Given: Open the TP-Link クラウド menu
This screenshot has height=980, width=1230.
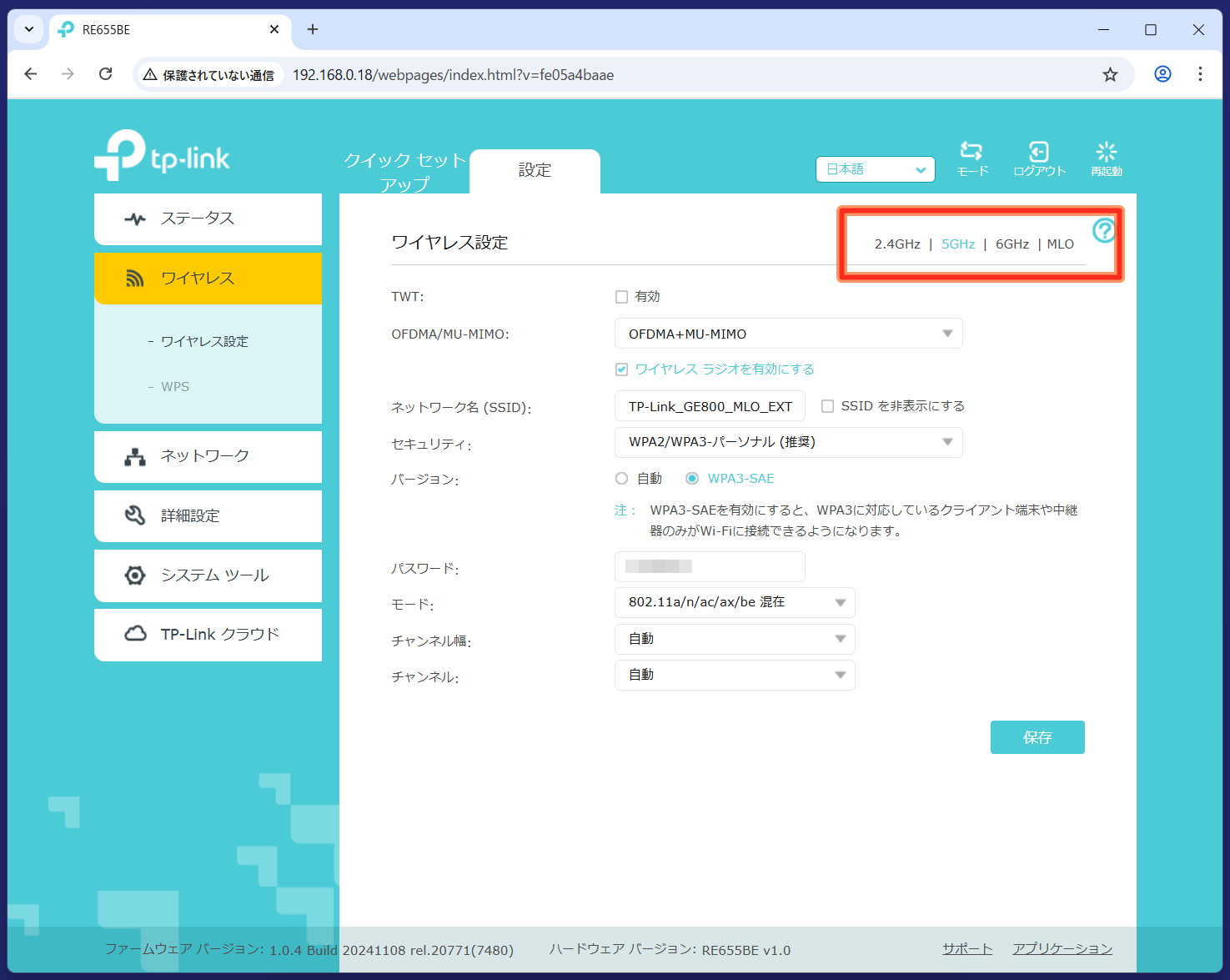Looking at the screenshot, I should (x=208, y=635).
